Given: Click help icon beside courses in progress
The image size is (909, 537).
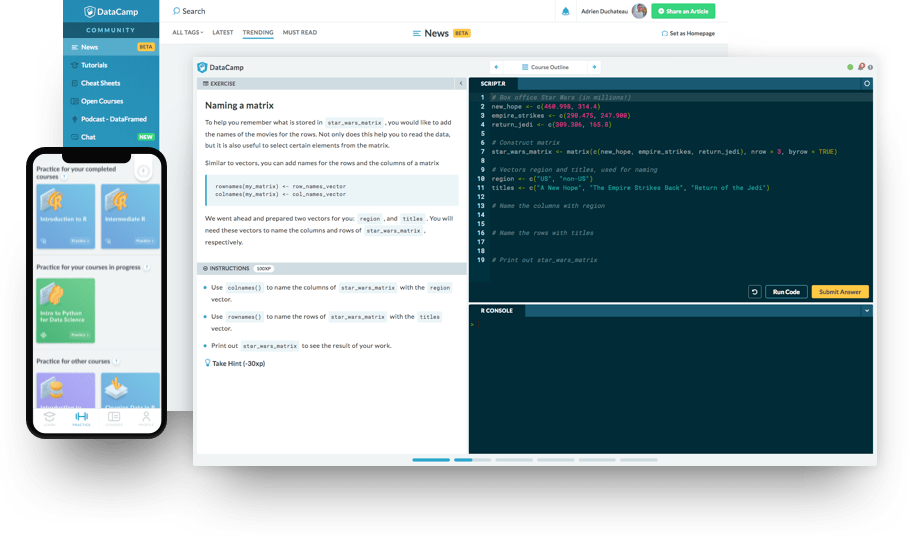Looking at the screenshot, I should click(147, 267).
